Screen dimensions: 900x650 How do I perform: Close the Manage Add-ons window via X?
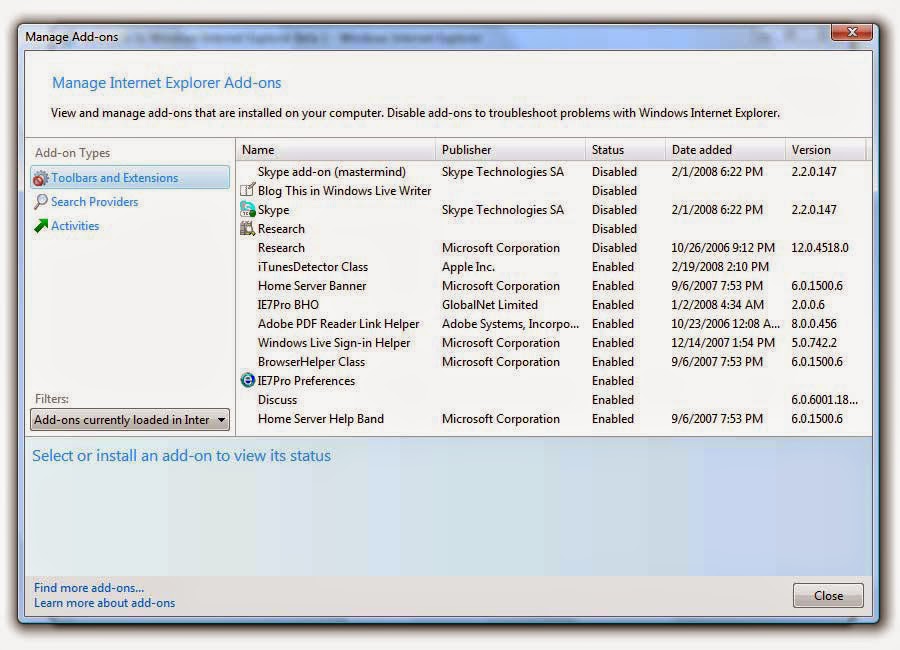coord(852,32)
